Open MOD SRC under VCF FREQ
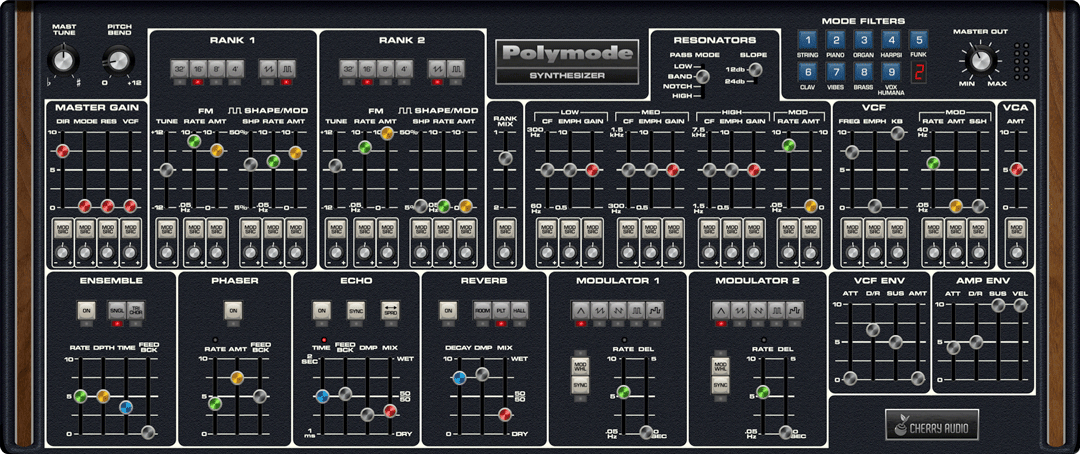Viewport: 1080px width, 454px height. [x=852, y=229]
